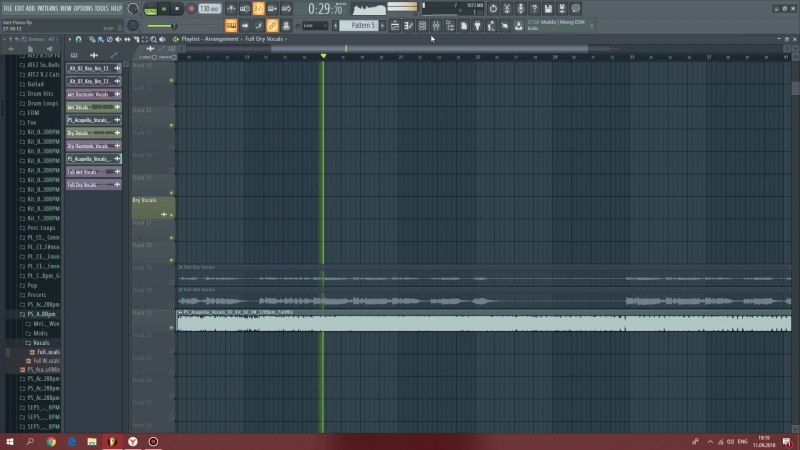Click the master pitch knob
The image size is (800, 450).
(x=133, y=26)
